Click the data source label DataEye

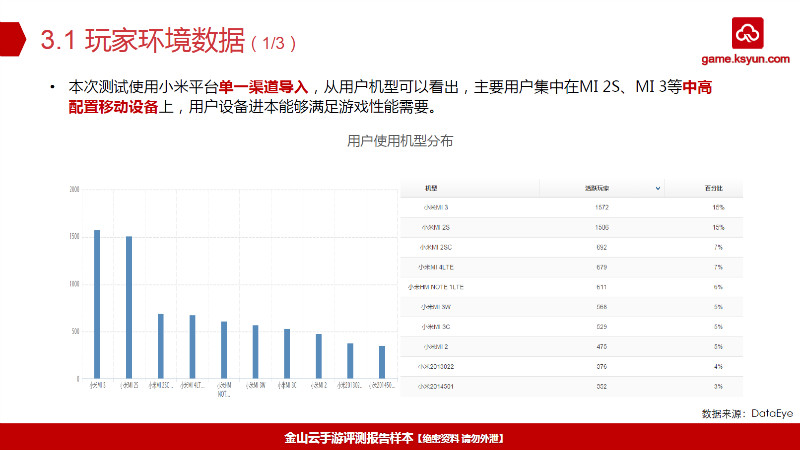[772, 413]
